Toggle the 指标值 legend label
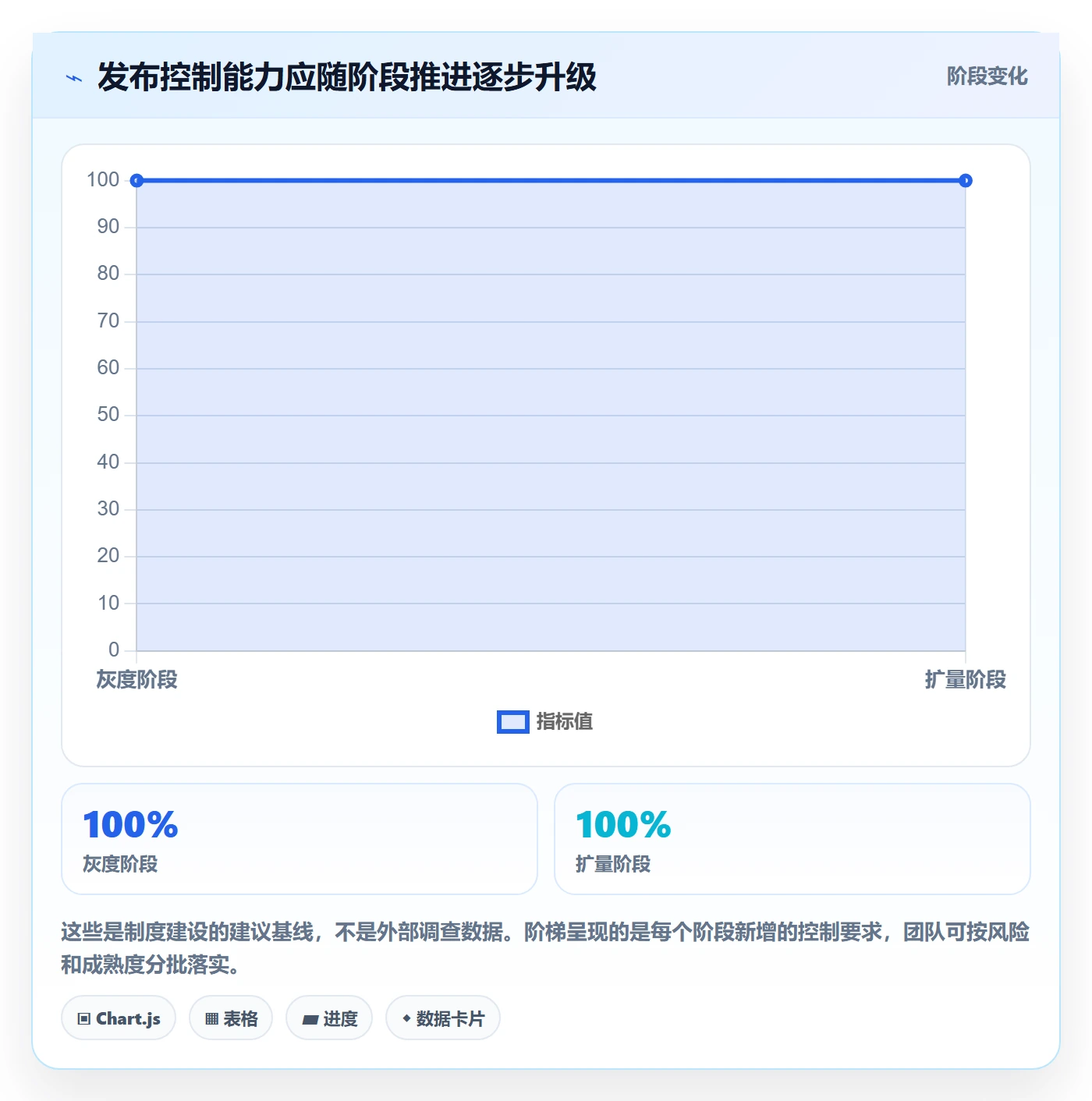Screen dimensions: 1092x1101 click(565, 722)
